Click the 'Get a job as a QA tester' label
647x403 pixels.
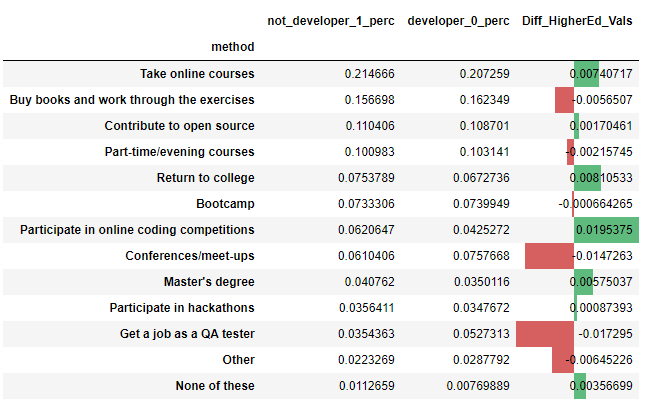pos(187,333)
